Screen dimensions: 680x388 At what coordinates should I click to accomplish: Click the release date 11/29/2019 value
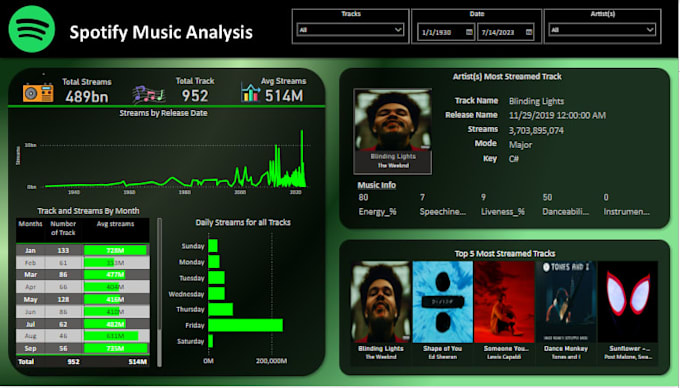pos(557,116)
